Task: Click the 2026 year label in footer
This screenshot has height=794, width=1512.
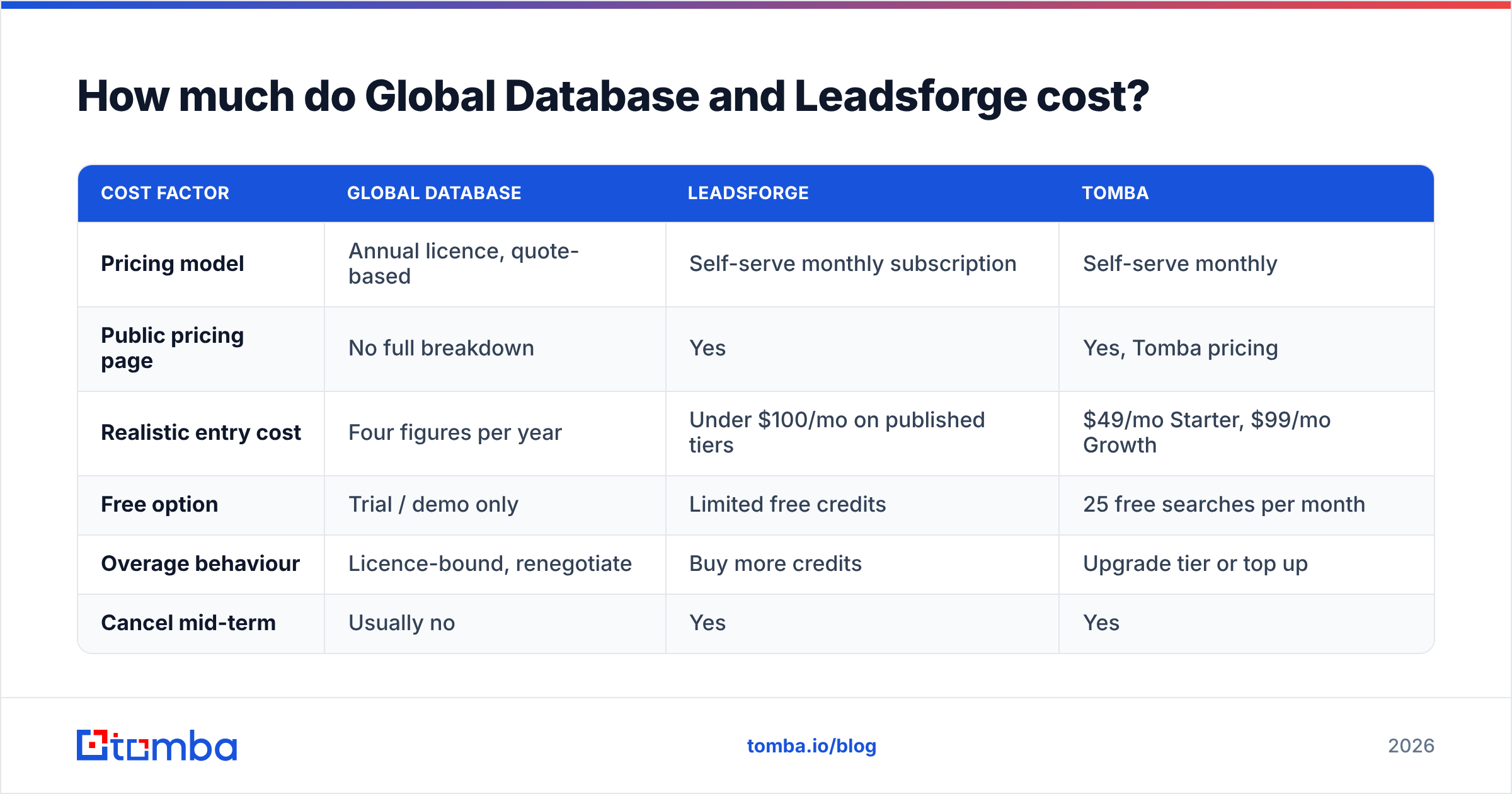Action: (x=1411, y=746)
